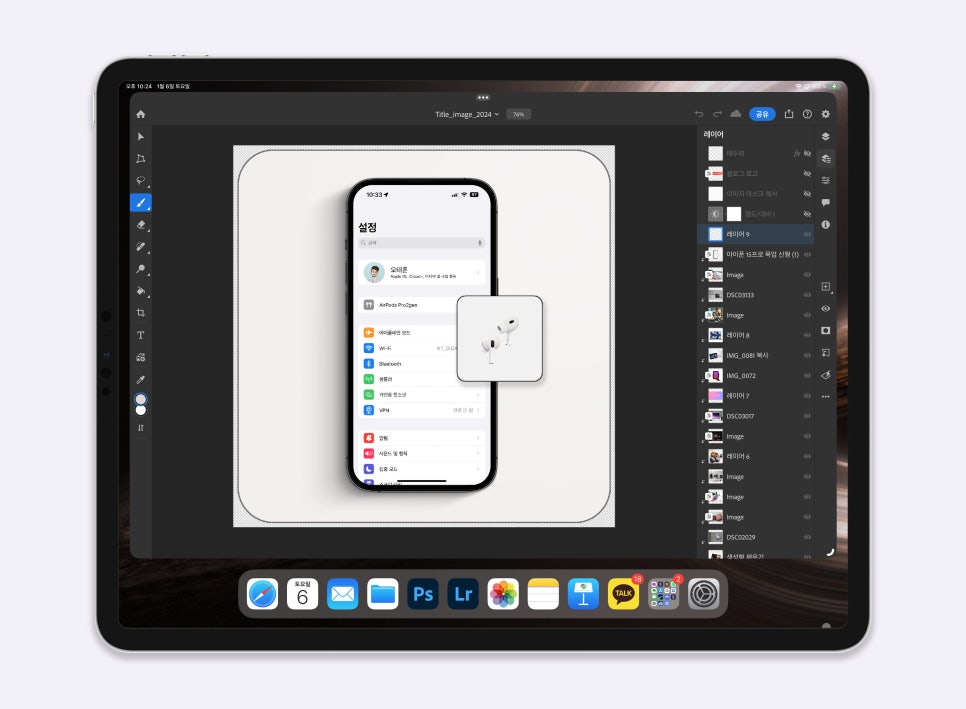The image size is (966, 709).
Task: Go to the Photoshop home screen
Action: pos(140,114)
